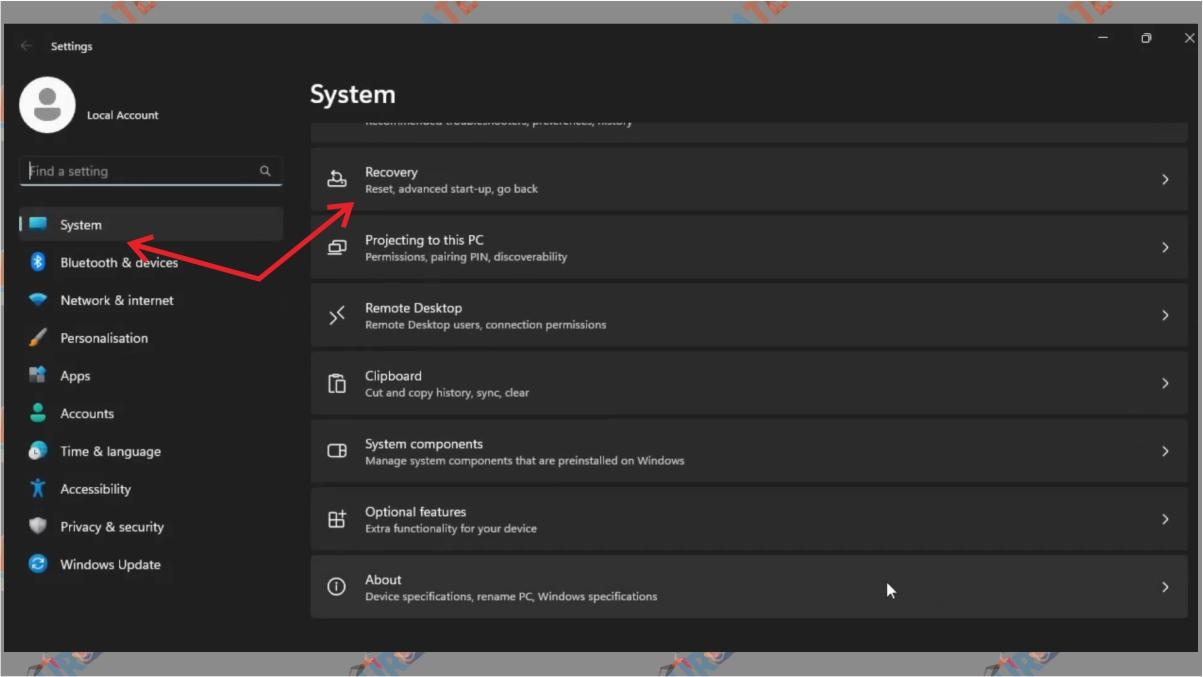This screenshot has width=1203, height=677.
Task: Click the Accounts person icon
Action: pos(38,413)
